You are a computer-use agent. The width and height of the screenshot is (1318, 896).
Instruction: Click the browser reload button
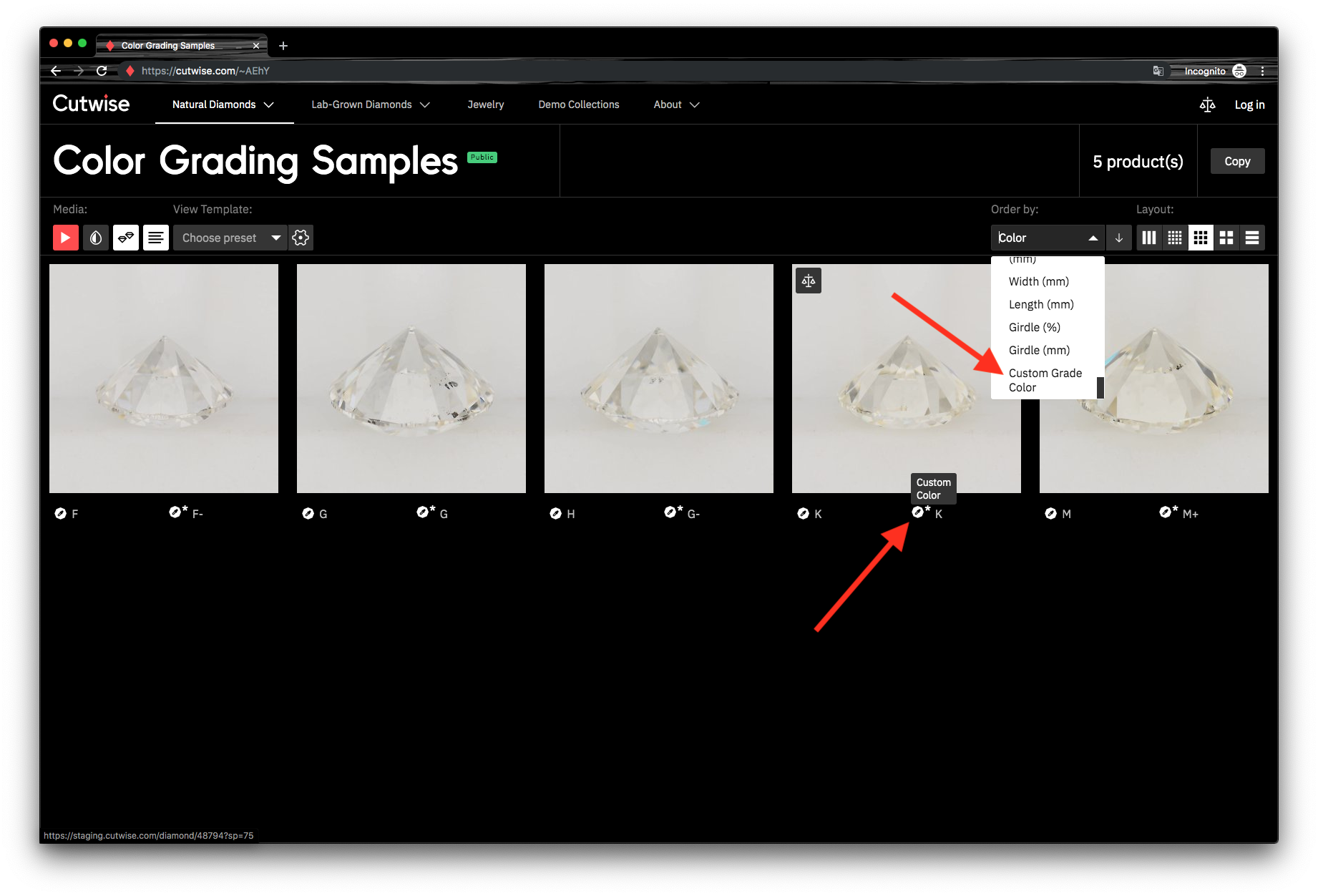[102, 71]
